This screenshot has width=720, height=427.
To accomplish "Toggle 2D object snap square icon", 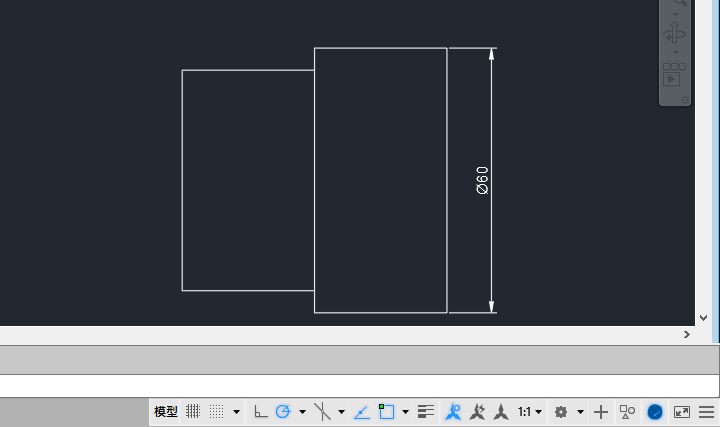I will (x=386, y=412).
